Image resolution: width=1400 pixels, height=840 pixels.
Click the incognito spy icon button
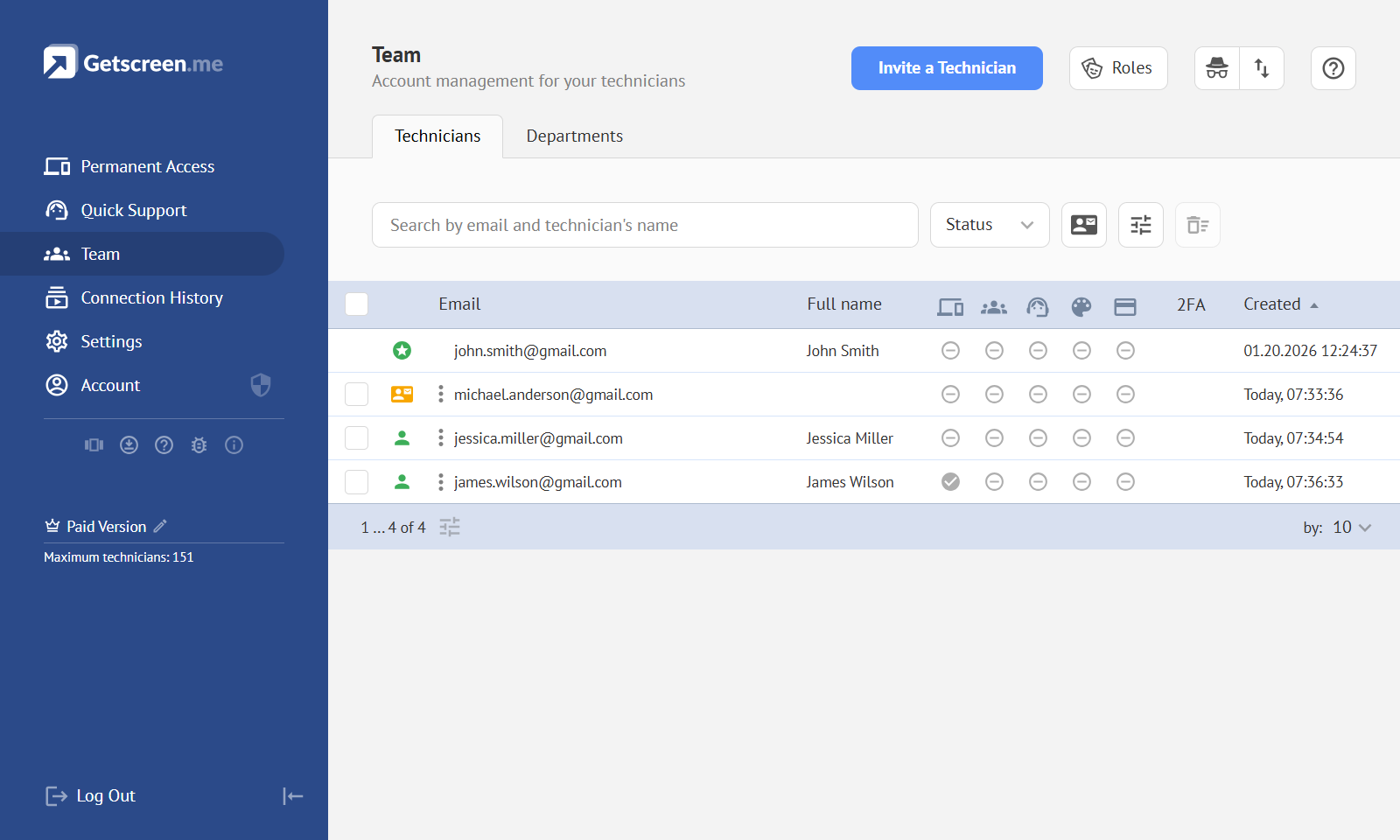coord(1217,68)
